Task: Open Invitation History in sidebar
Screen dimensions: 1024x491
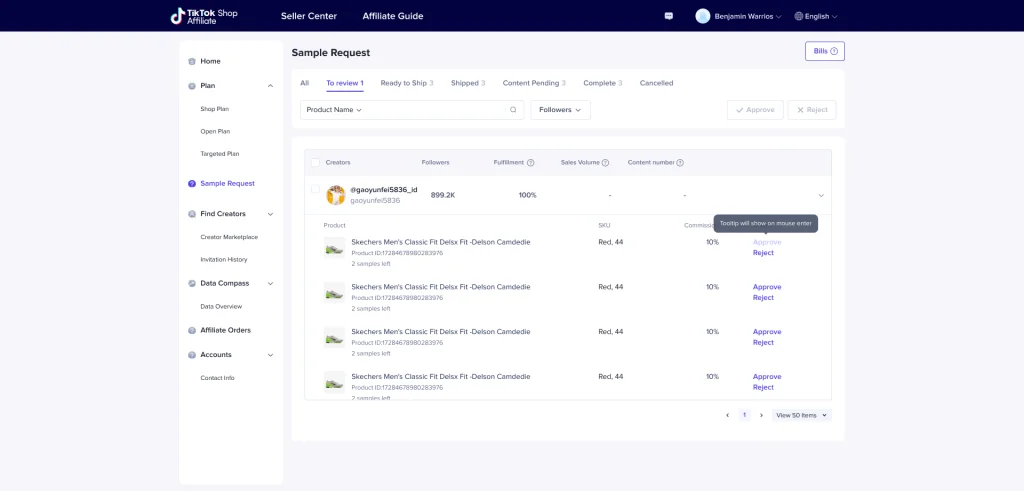Action: tap(224, 259)
